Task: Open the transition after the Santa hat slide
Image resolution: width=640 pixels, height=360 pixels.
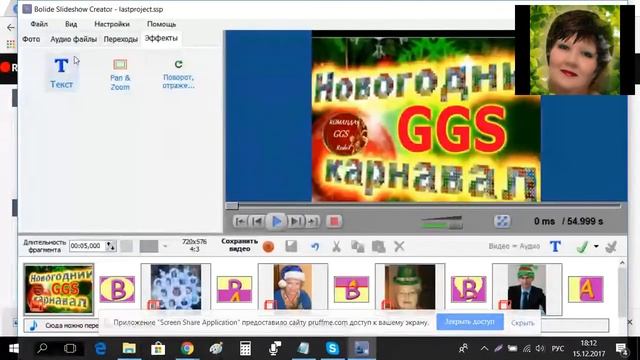Action: (351, 289)
